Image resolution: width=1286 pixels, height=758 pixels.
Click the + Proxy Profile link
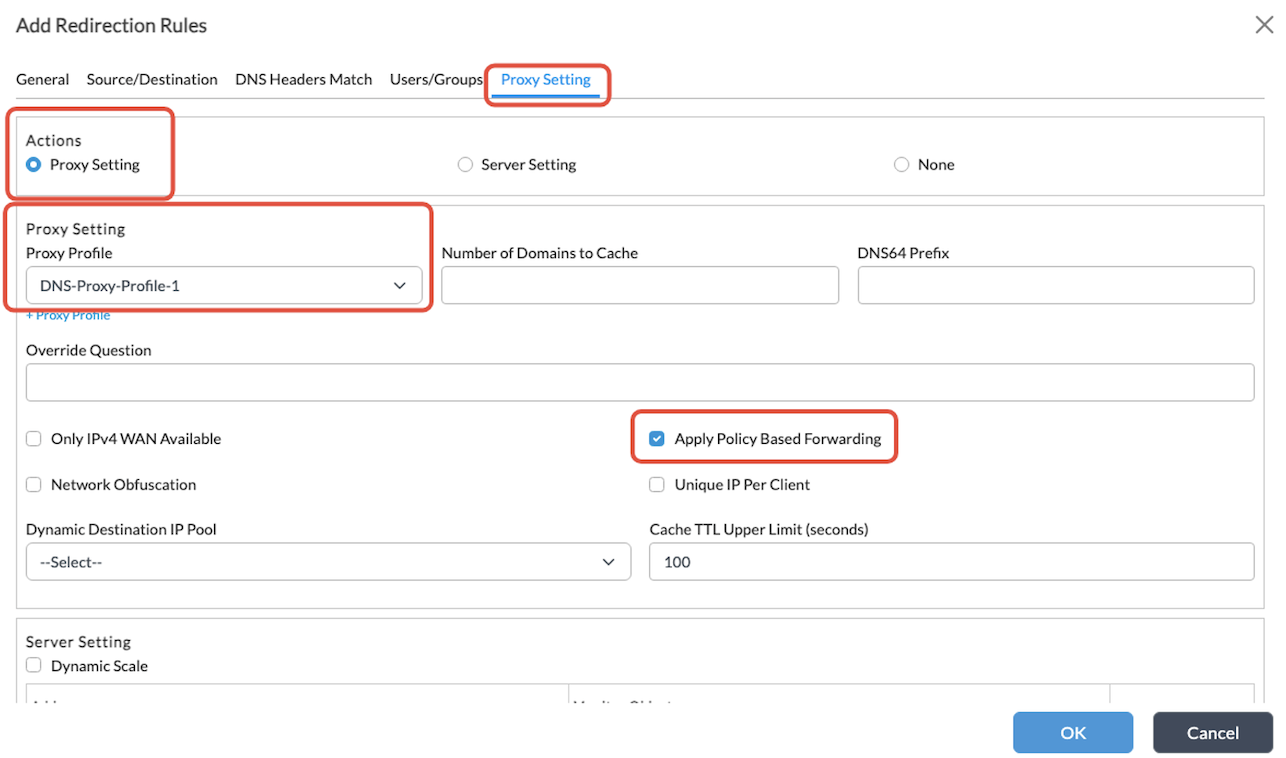tap(68, 315)
